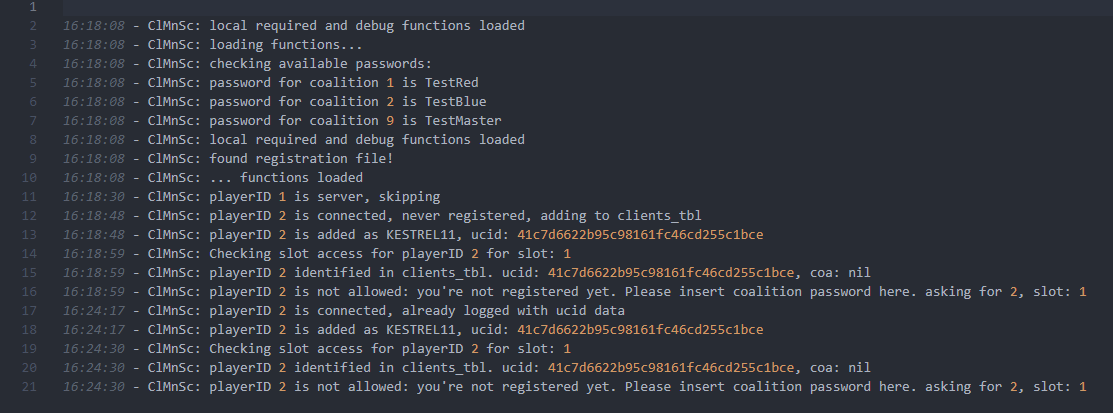Viewport: 1113px width, 413px height.
Task: Click the ucid hash on line 13
Action: coord(640,235)
